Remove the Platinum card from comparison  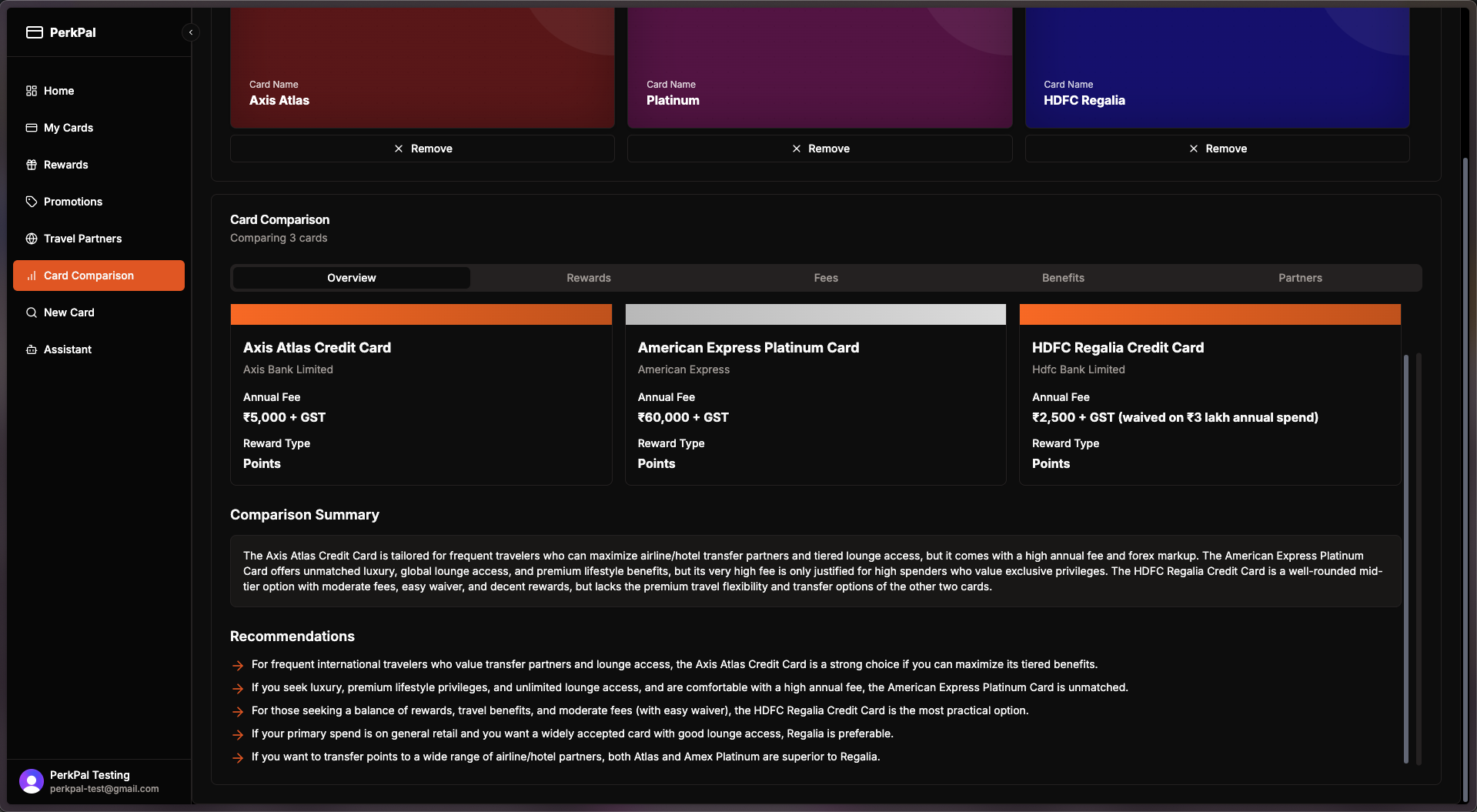[x=820, y=149]
